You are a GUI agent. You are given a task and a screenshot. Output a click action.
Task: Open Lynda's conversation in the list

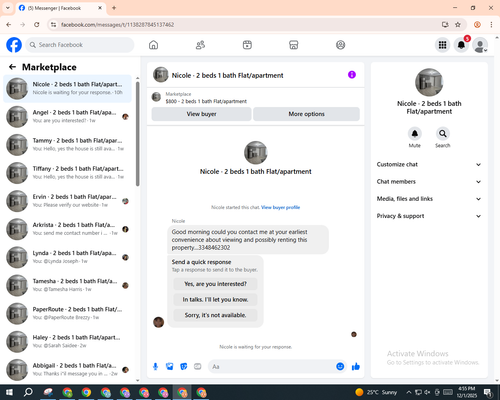[x=68, y=257]
